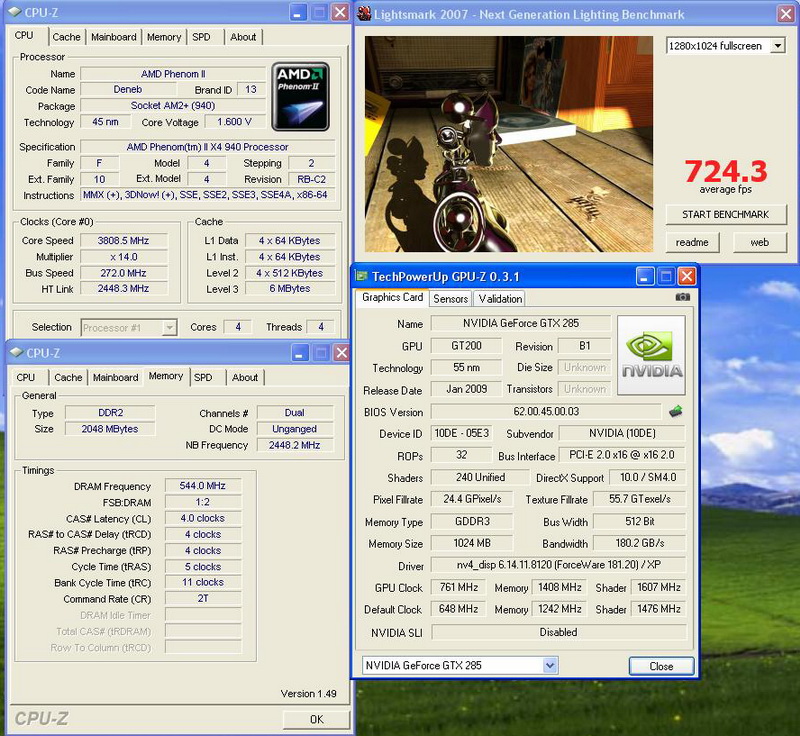Click the upper CPU-Z title bar icon
This screenshot has height=736, width=800.
[x=16, y=12]
